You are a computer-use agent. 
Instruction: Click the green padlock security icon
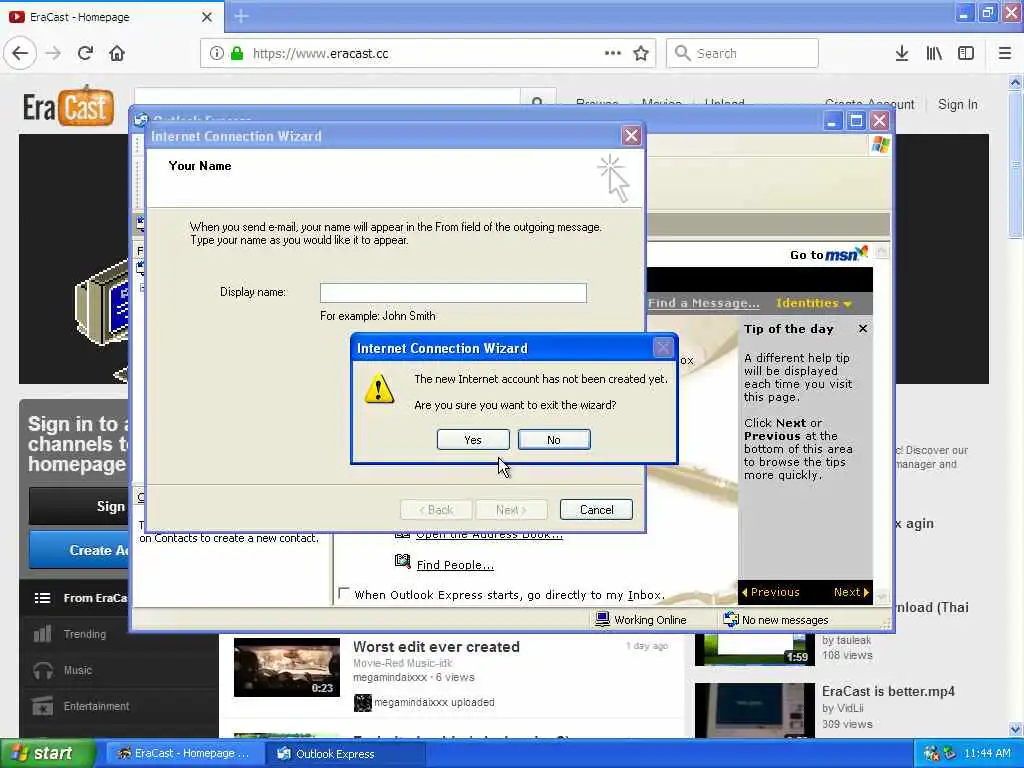click(237, 54)
